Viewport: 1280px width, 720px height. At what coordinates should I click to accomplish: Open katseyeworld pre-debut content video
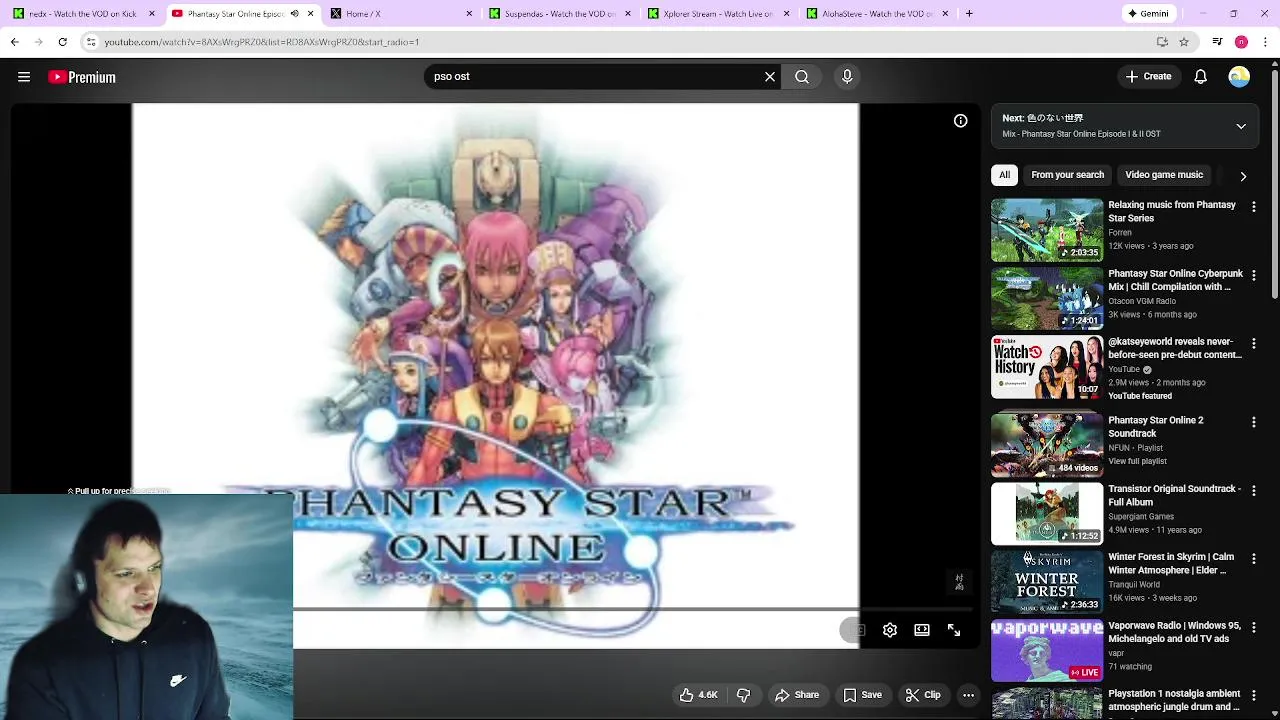(1175, 348)
